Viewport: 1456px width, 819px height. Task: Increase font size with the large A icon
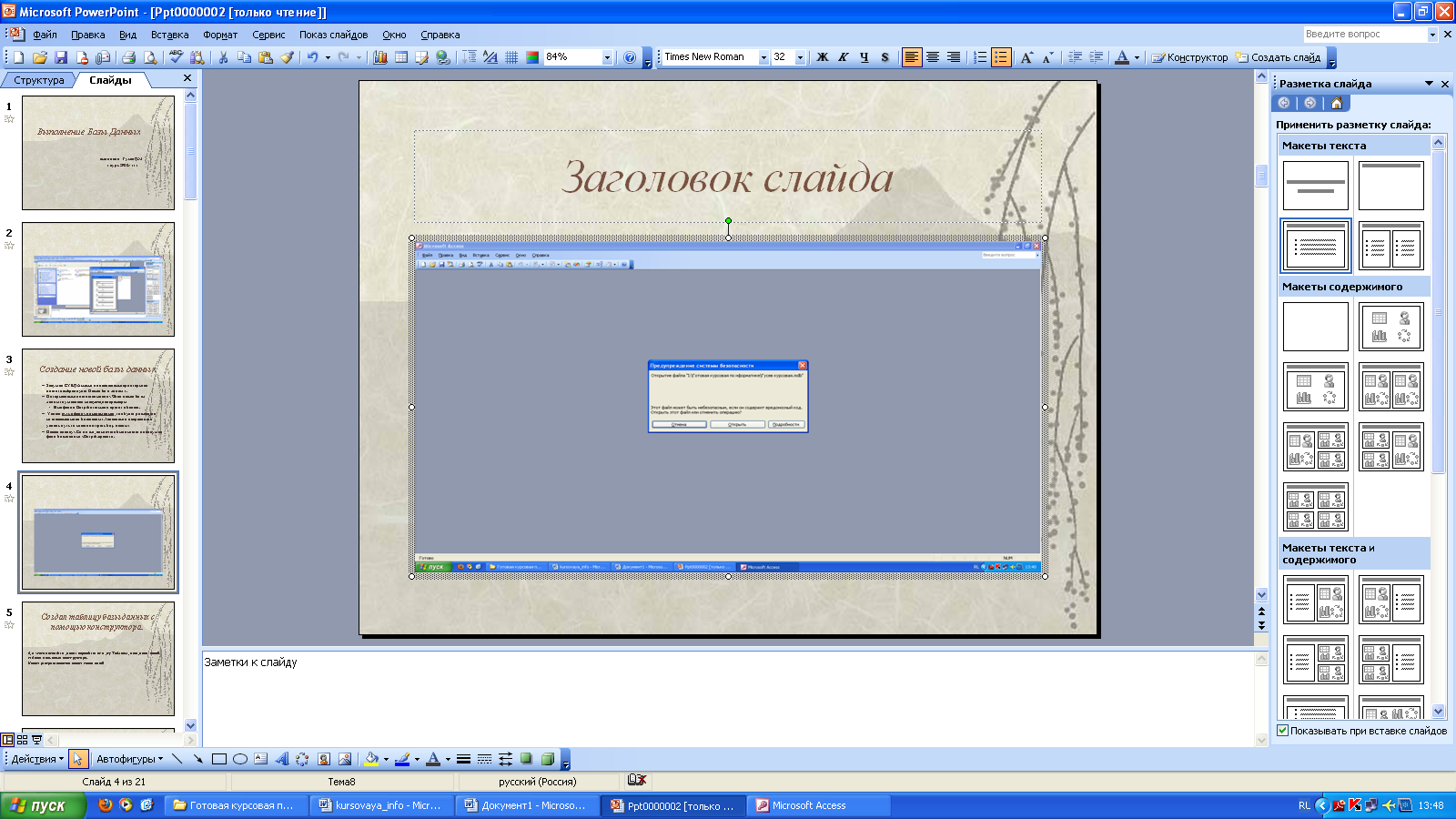(1026, 57)
